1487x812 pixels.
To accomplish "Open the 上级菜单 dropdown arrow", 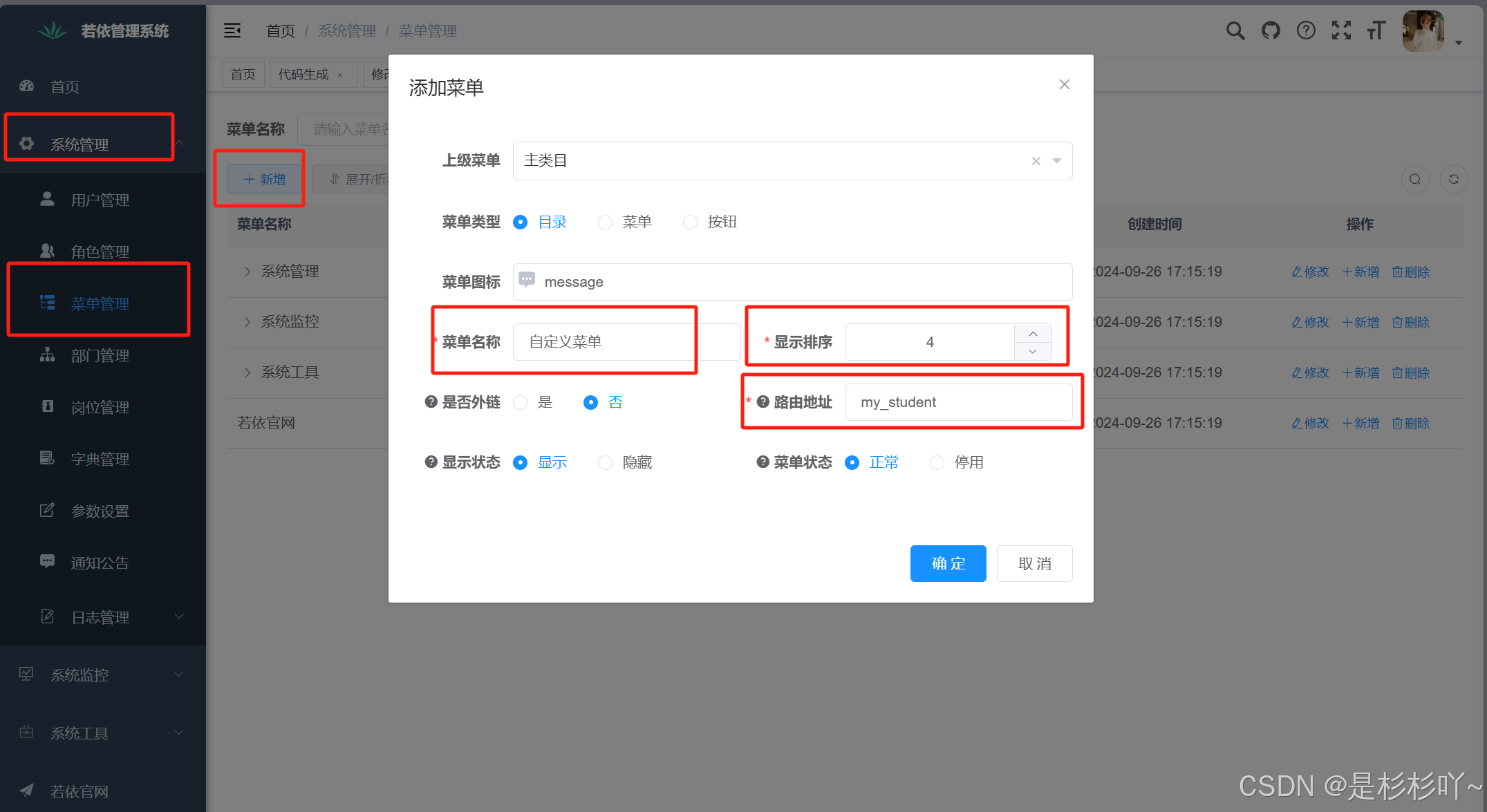I will 1056,161.
